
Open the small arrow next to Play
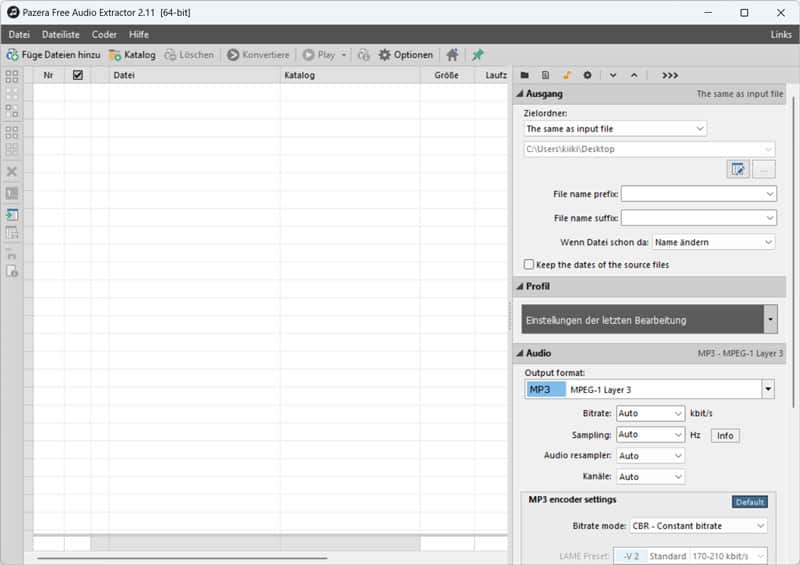pyautogui.click(x=344, y=55)
